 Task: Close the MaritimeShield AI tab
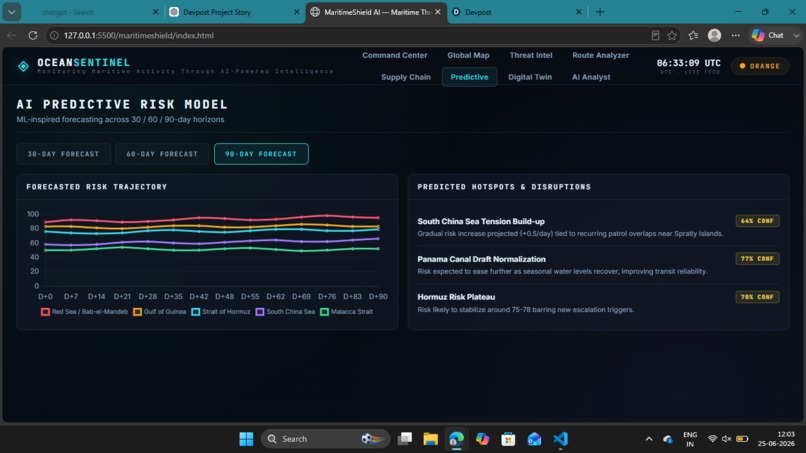pos(437,12)
